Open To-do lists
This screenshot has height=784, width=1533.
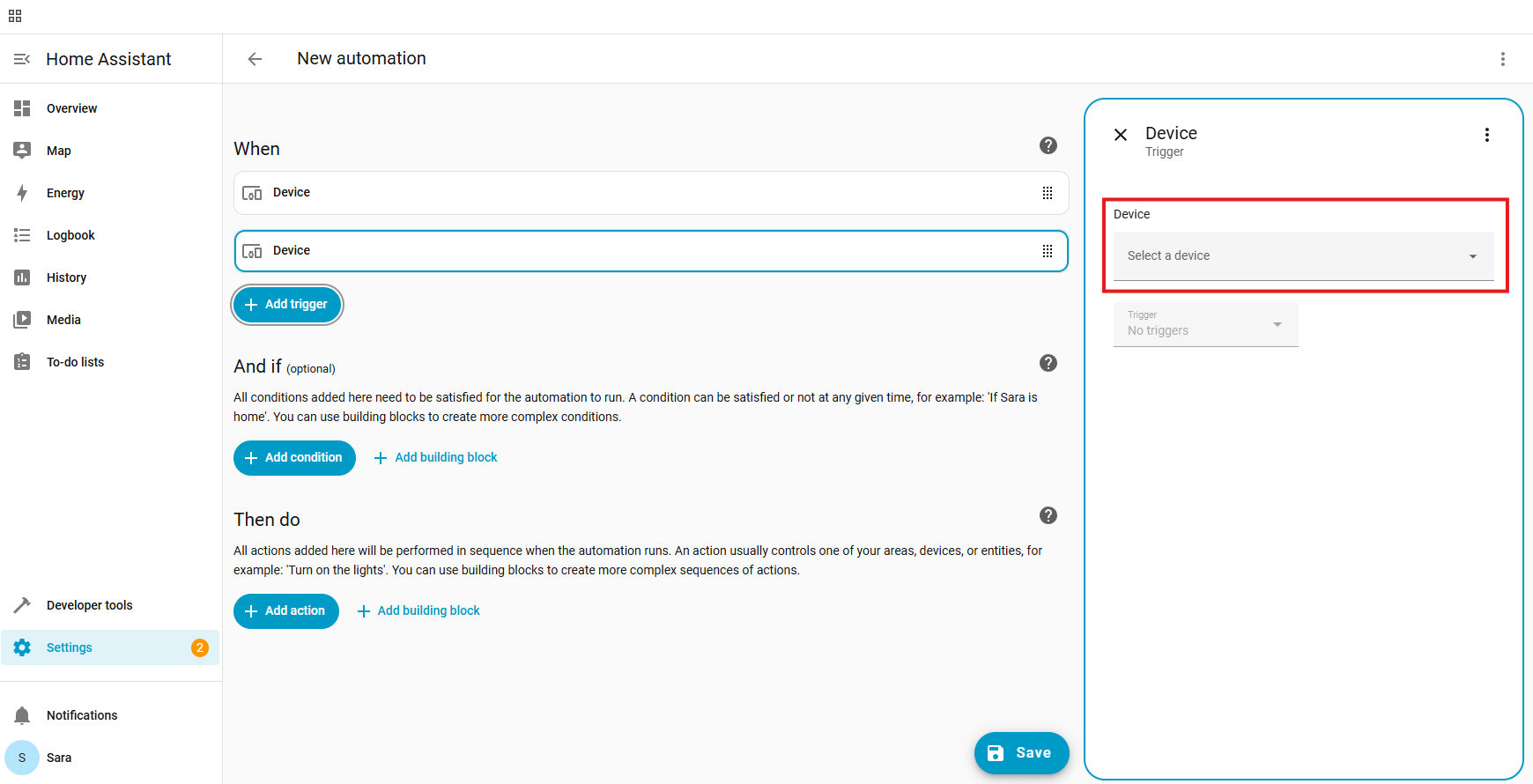point(110,362)
